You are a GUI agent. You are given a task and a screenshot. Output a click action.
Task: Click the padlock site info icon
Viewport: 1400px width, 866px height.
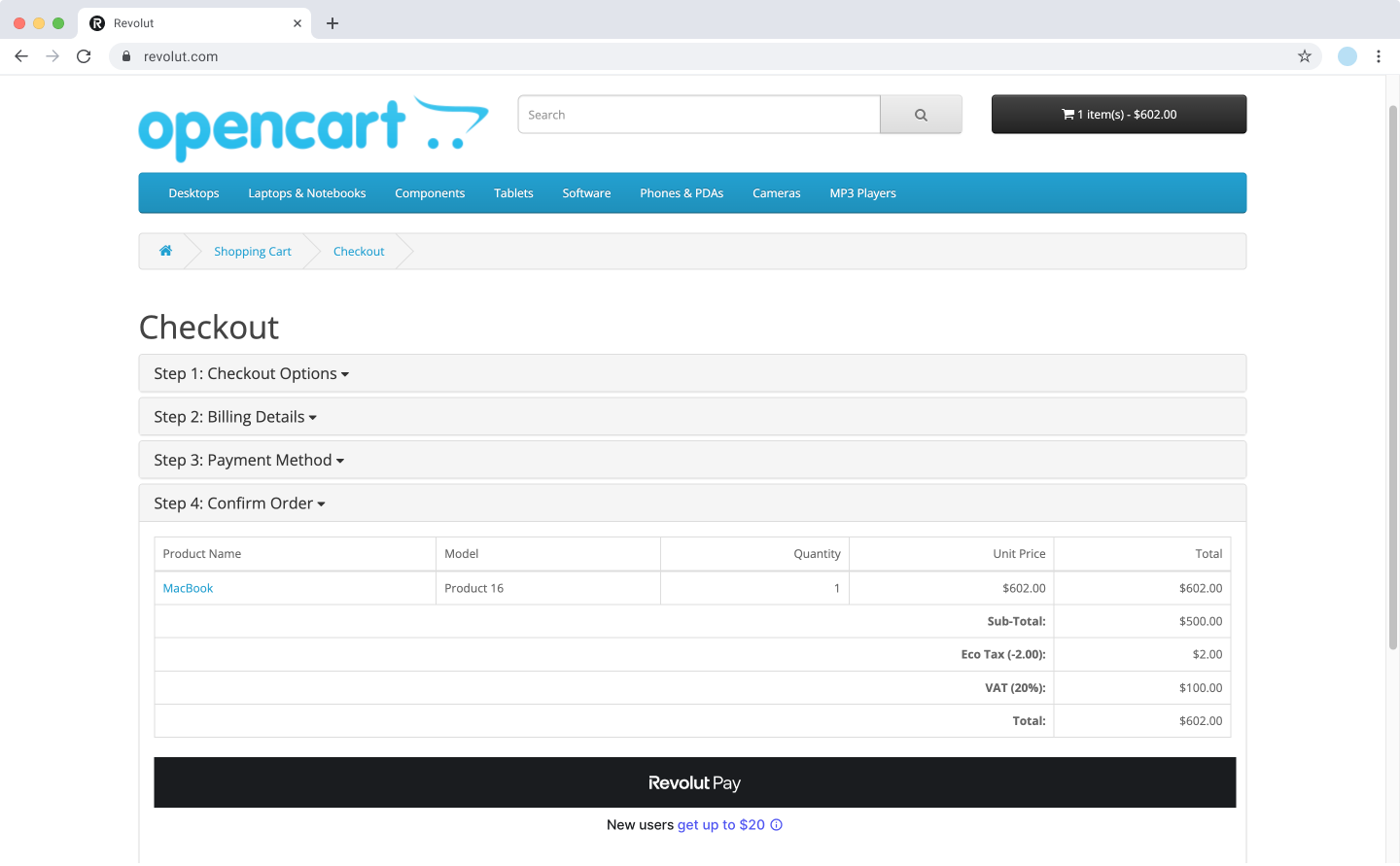pyautogui.click(x=126, y=56)
